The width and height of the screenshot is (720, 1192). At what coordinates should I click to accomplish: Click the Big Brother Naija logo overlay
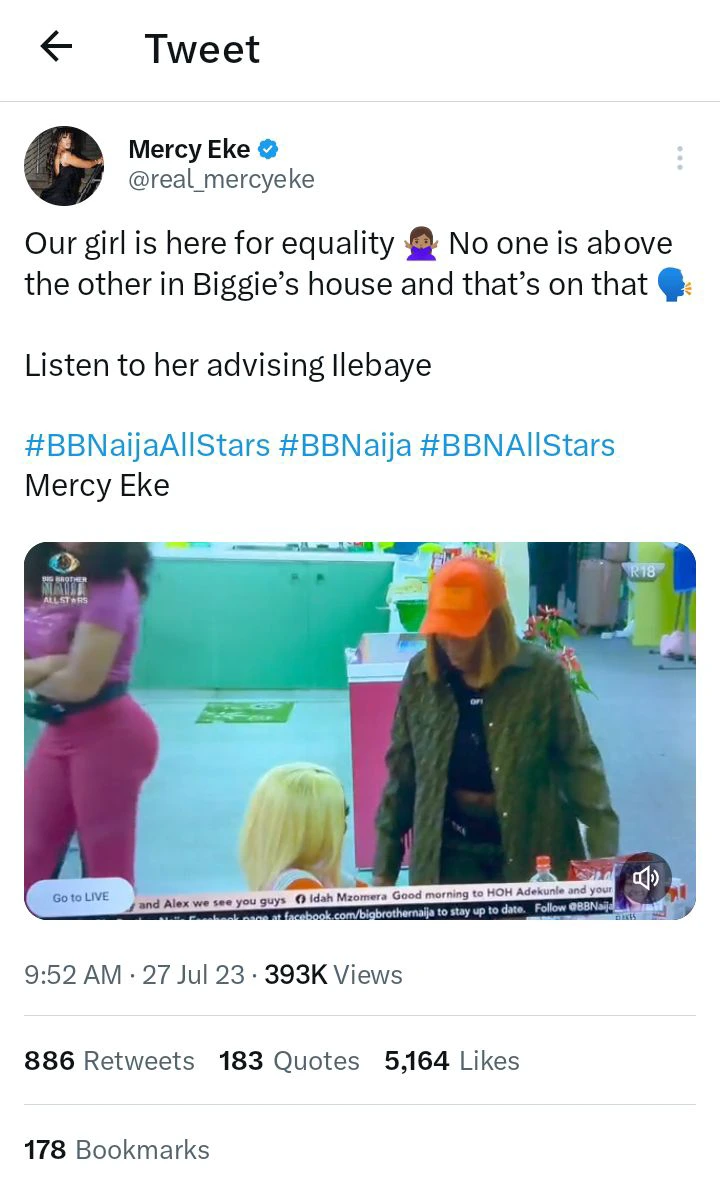coord(65,578)
